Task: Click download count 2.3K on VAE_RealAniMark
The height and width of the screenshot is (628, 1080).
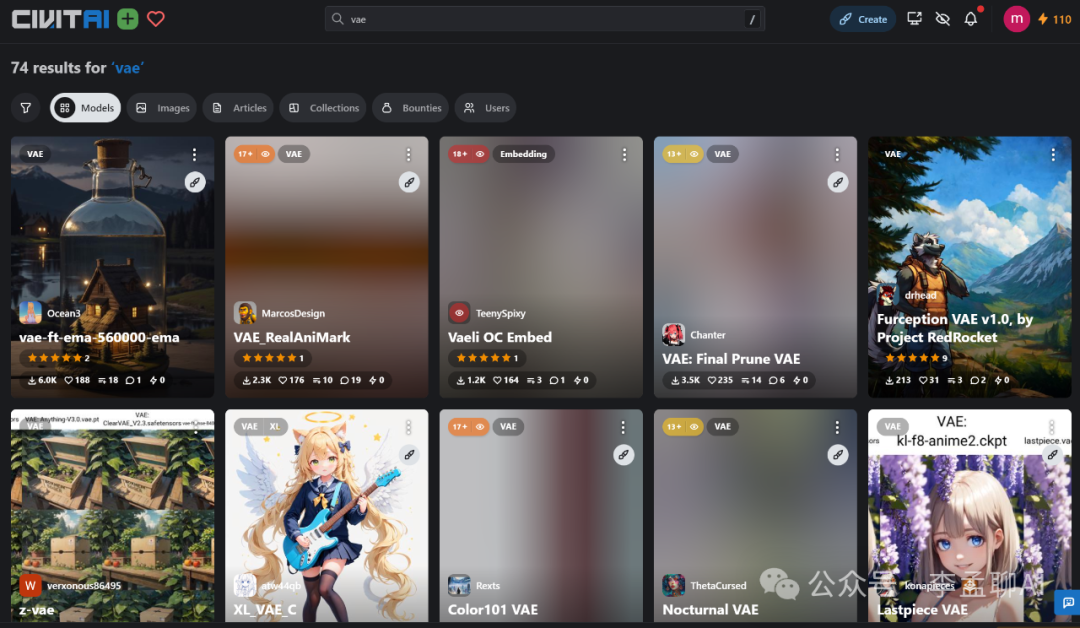Action: pos(256,380)
